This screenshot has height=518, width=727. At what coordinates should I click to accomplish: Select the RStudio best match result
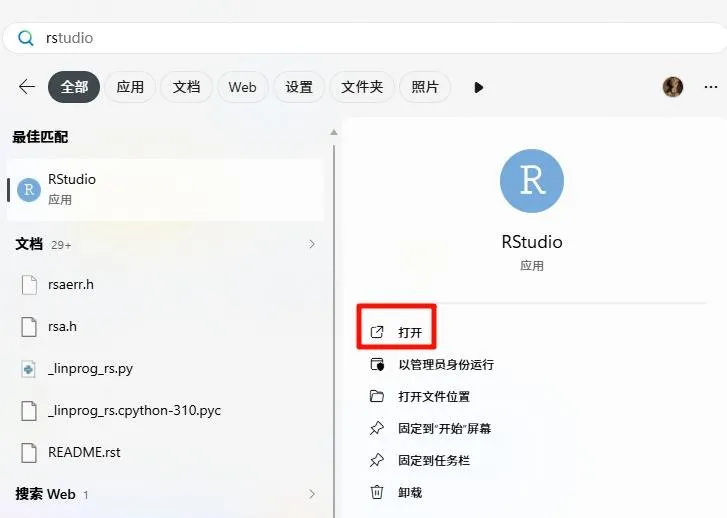coord(165,190)
